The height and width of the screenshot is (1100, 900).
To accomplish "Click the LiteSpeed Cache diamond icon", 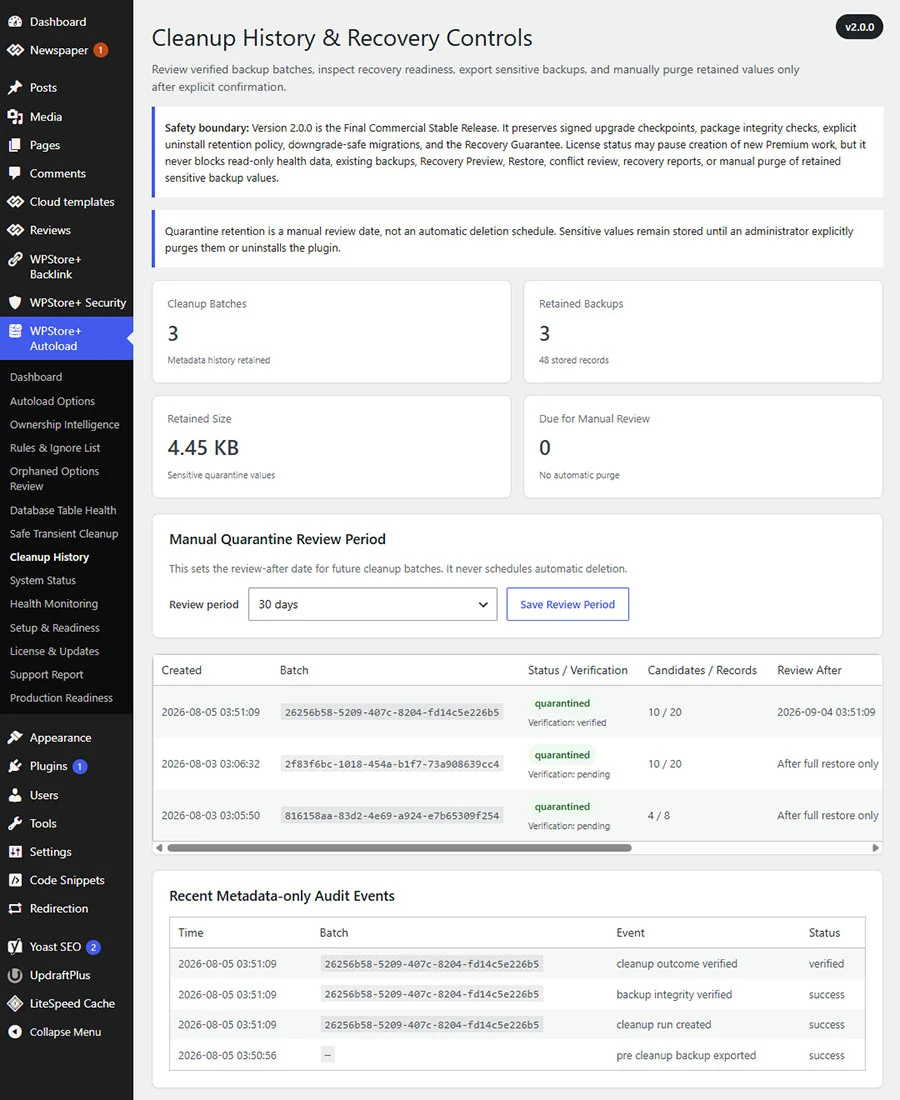I will tap(15, 1003).
